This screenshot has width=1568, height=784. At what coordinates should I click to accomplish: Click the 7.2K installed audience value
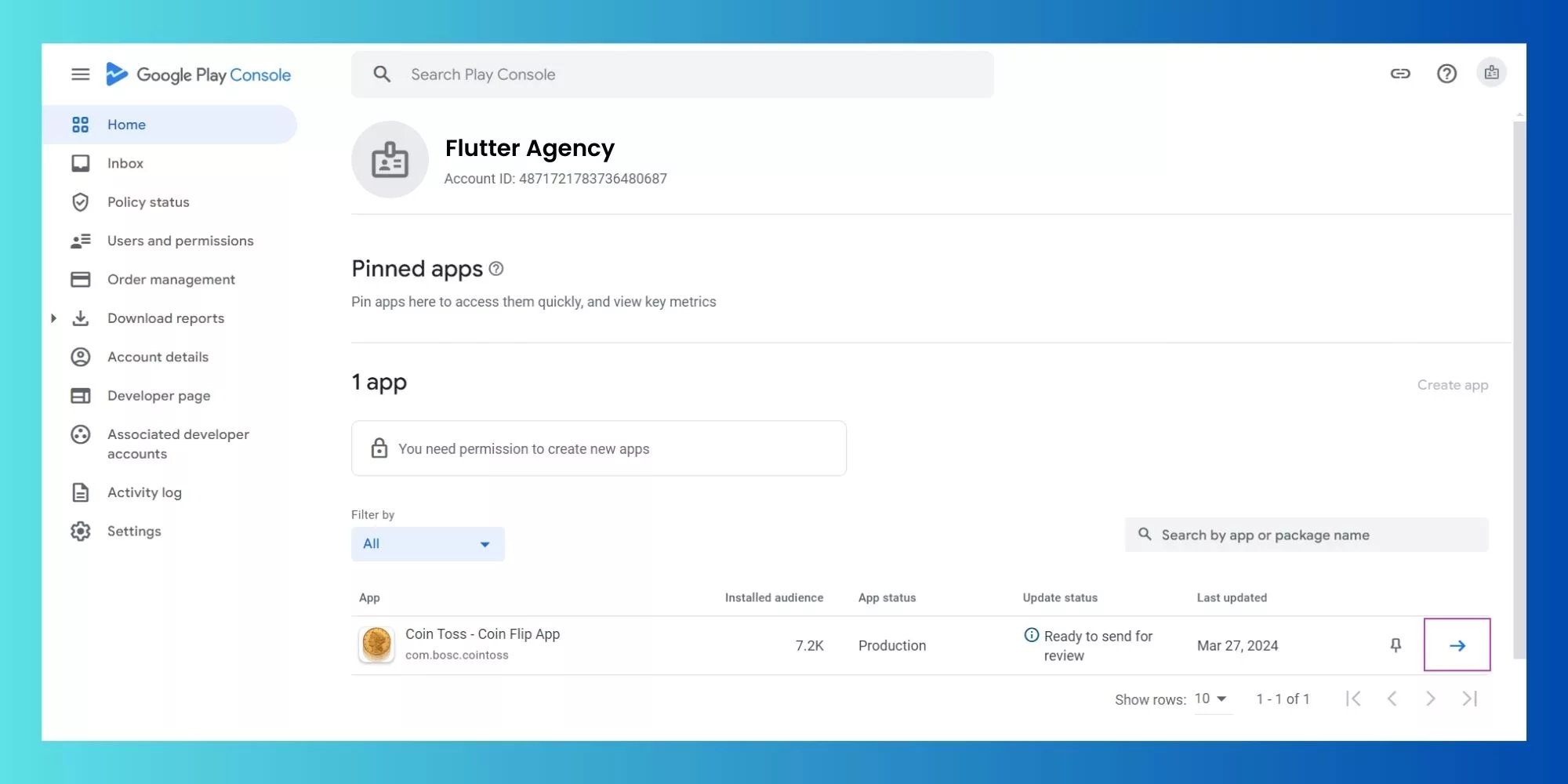pos(809,645)
